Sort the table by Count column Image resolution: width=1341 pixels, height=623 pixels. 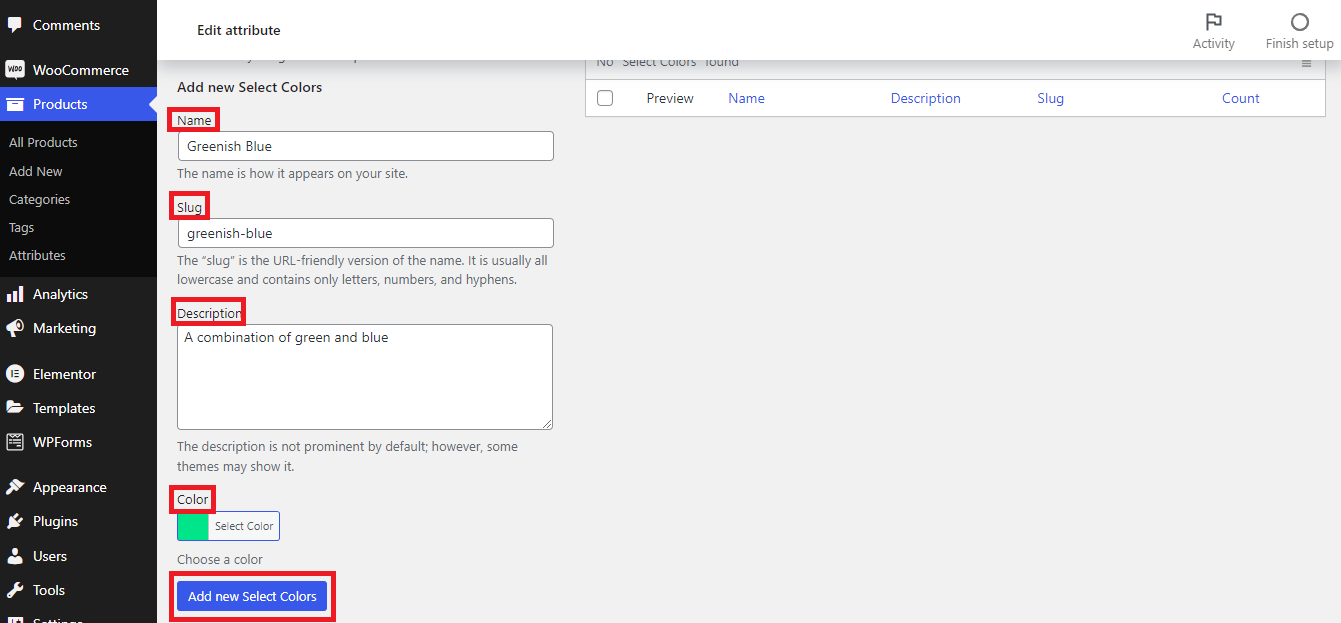pyautogui.click(x=1240, y=98)
